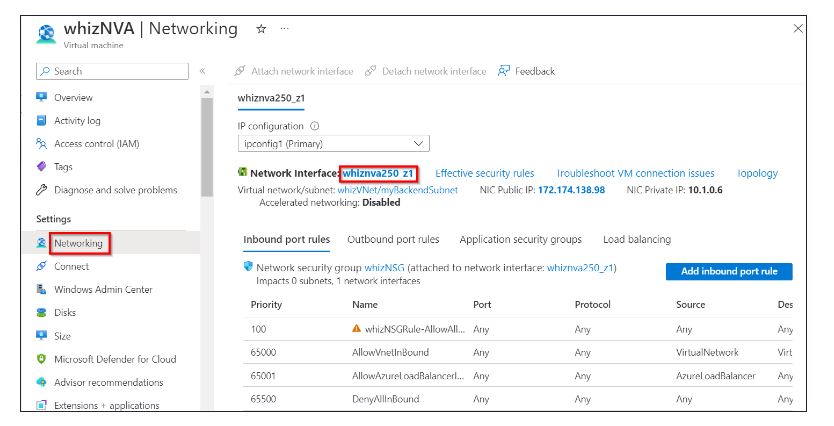Image resolution: width=834 pixels, height=426 pixels.
Task: Select the AllowVnetInBound rule row
Action: pos(517,353)
